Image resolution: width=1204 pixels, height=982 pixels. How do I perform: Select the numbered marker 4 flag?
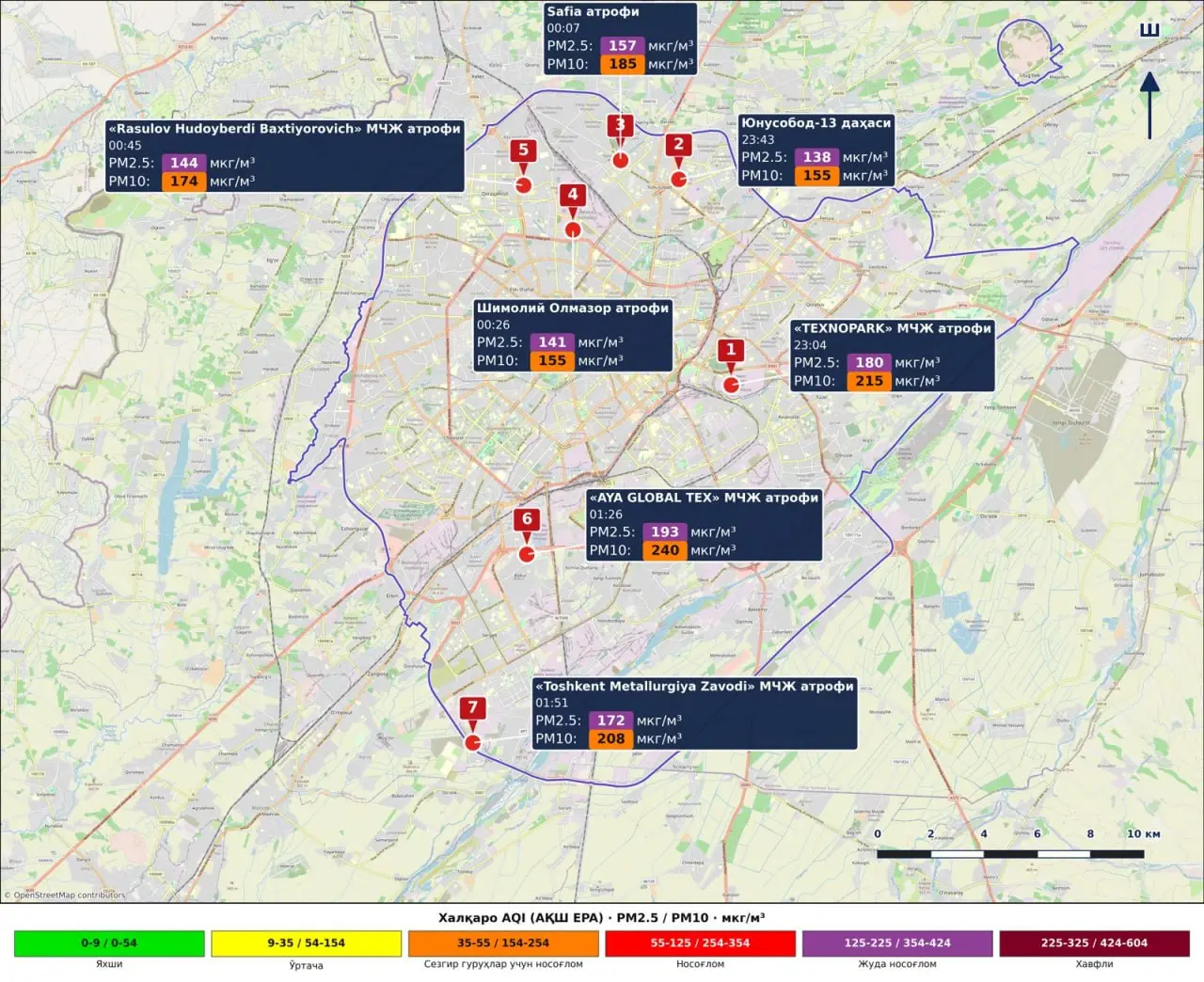click(573, 196)
